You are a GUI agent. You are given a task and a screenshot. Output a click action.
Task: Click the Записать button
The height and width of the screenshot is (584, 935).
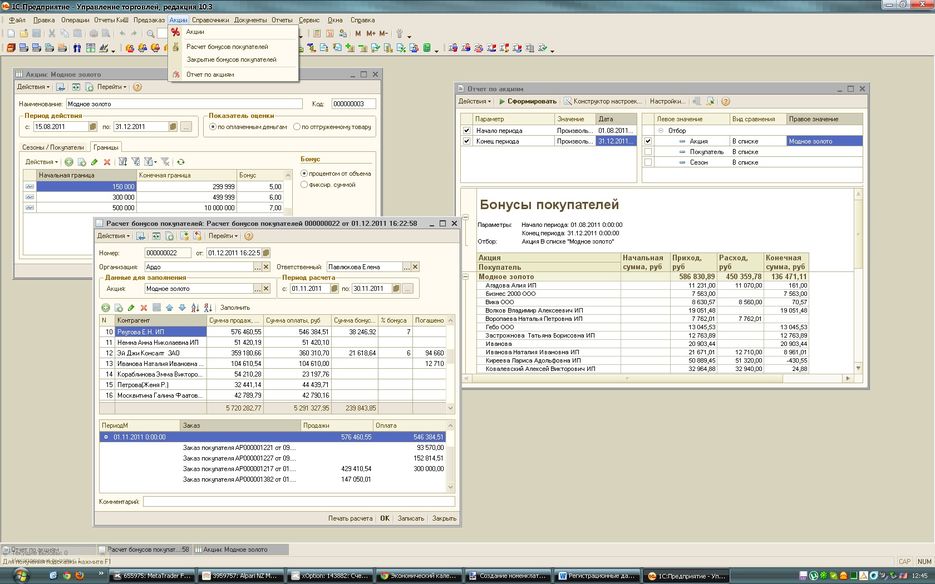pos(411,519)
